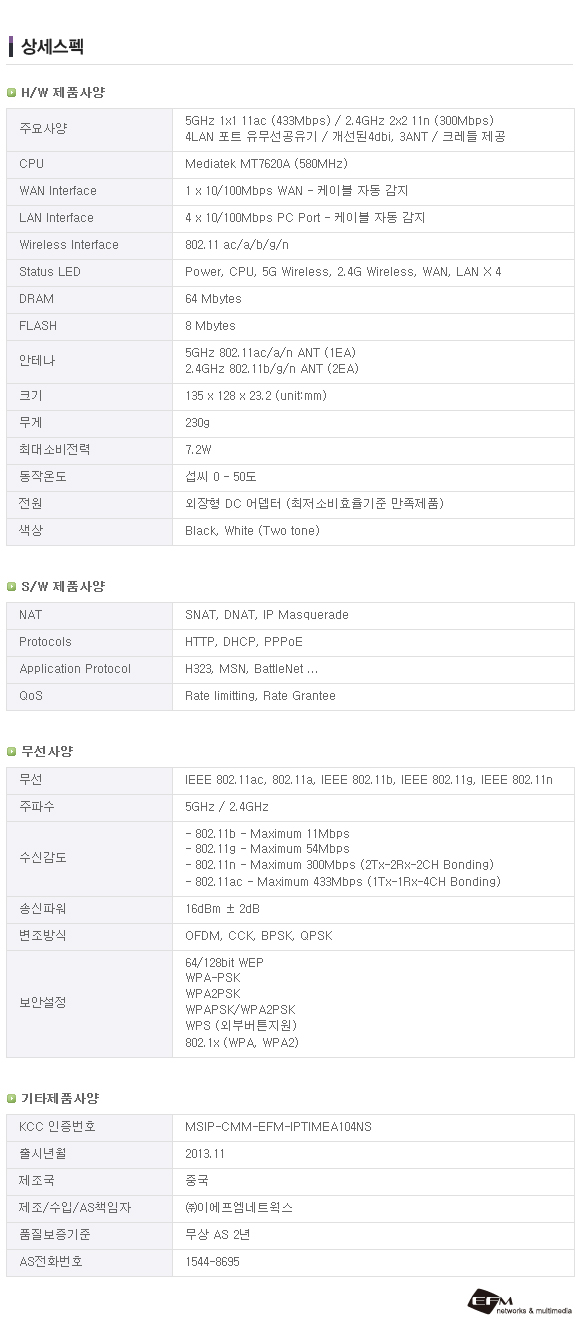The height and width of the screenshot is (1323, 580).
Task: Click the Mediatek MT7620A (580MHz) value
Action: pos(266,164)
